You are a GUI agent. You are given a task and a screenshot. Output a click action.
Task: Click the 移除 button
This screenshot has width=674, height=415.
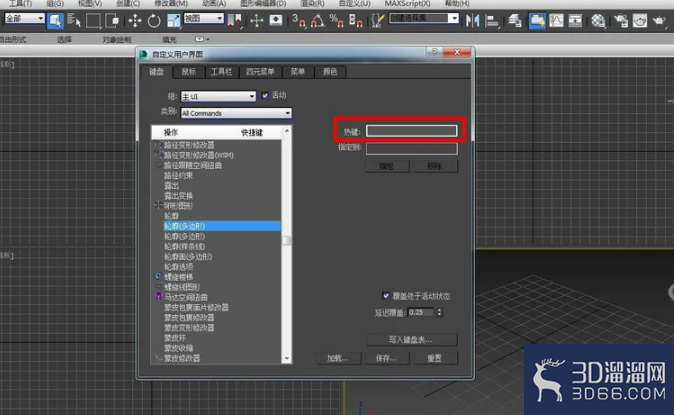pos(435,166)
